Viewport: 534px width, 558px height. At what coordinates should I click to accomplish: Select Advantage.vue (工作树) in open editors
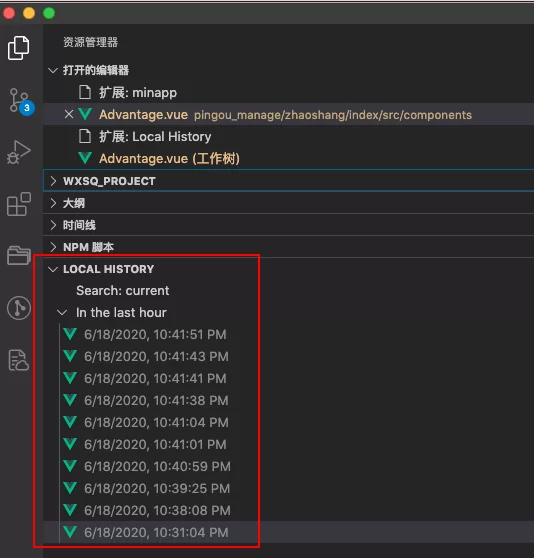click(288, 159)
